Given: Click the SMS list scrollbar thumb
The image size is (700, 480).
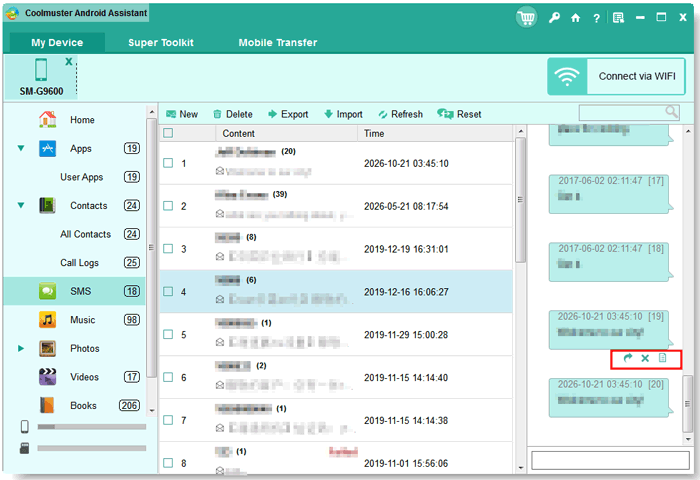Looking at the screenshot, I should [x=520, y=200].
